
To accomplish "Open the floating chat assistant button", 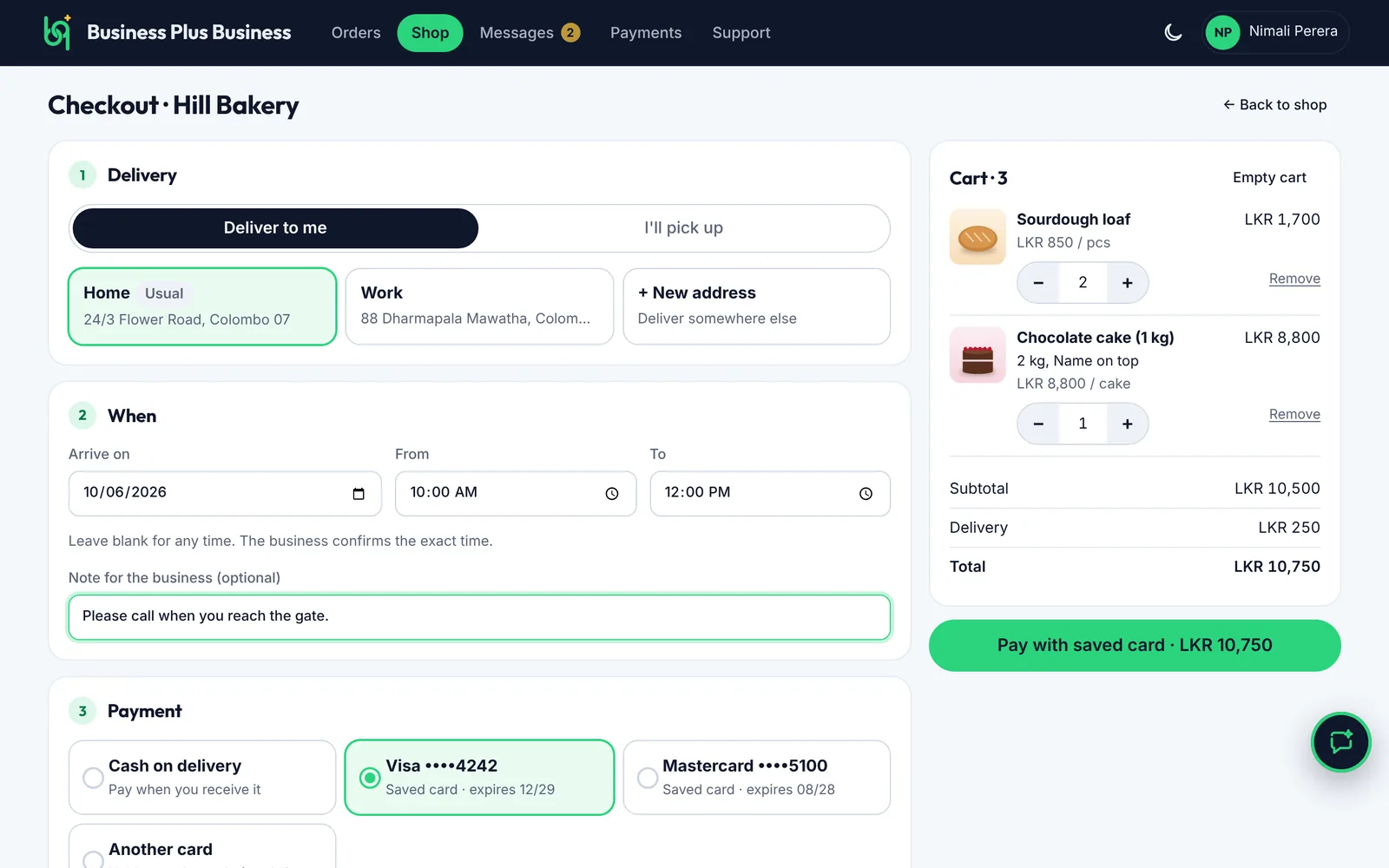I will 1340,742.
